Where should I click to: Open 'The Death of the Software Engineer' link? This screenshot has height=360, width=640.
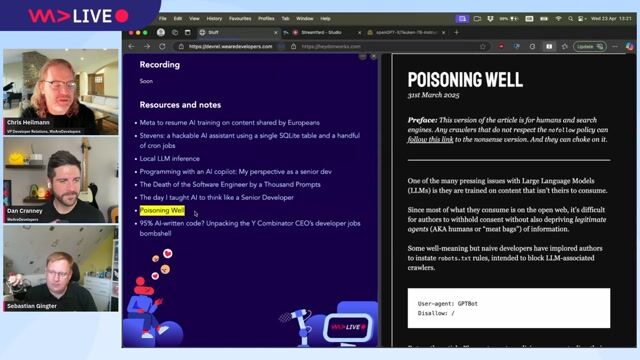click(230, 184)
